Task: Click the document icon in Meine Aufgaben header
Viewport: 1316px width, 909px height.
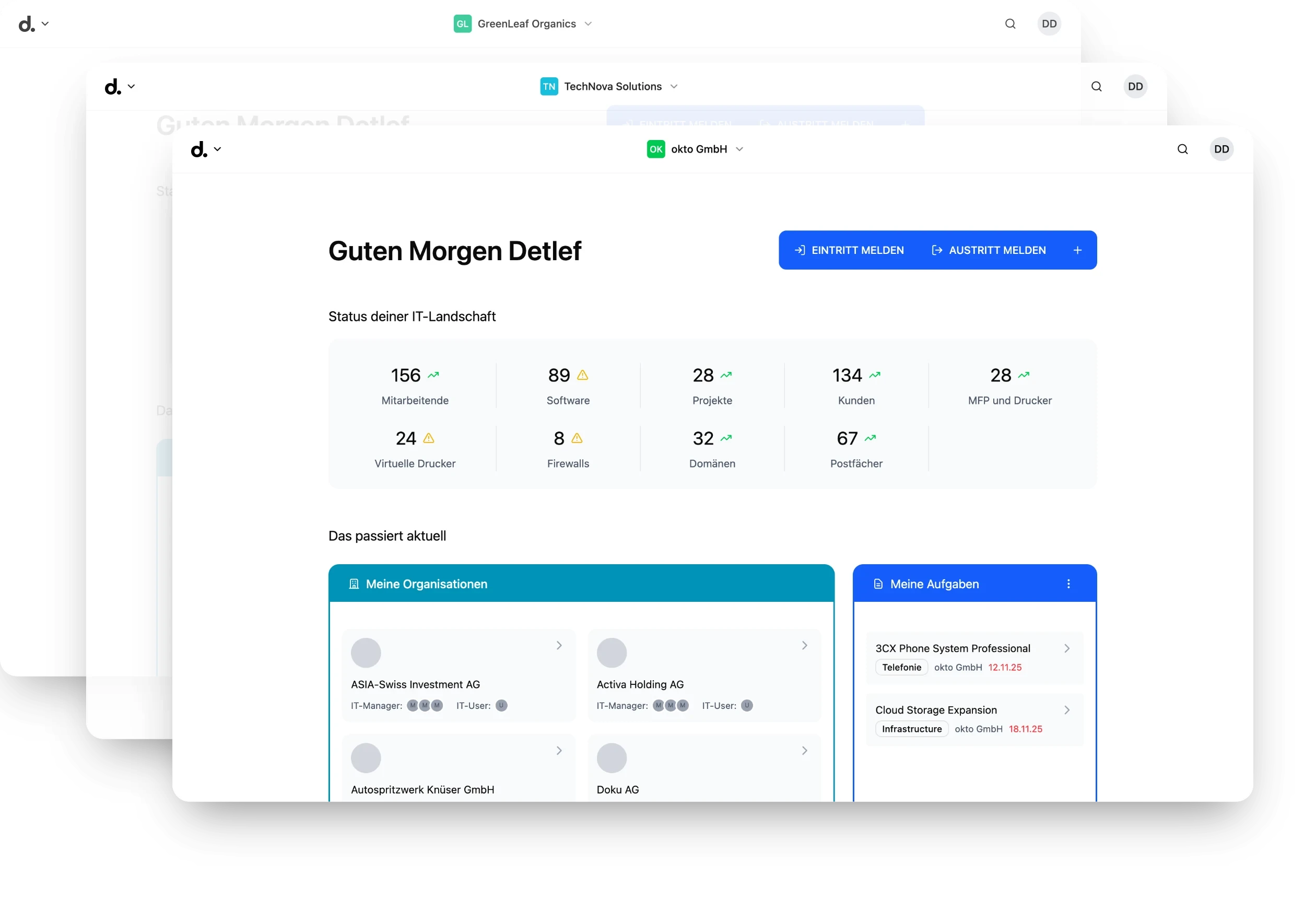Action: tap(878, 584)
